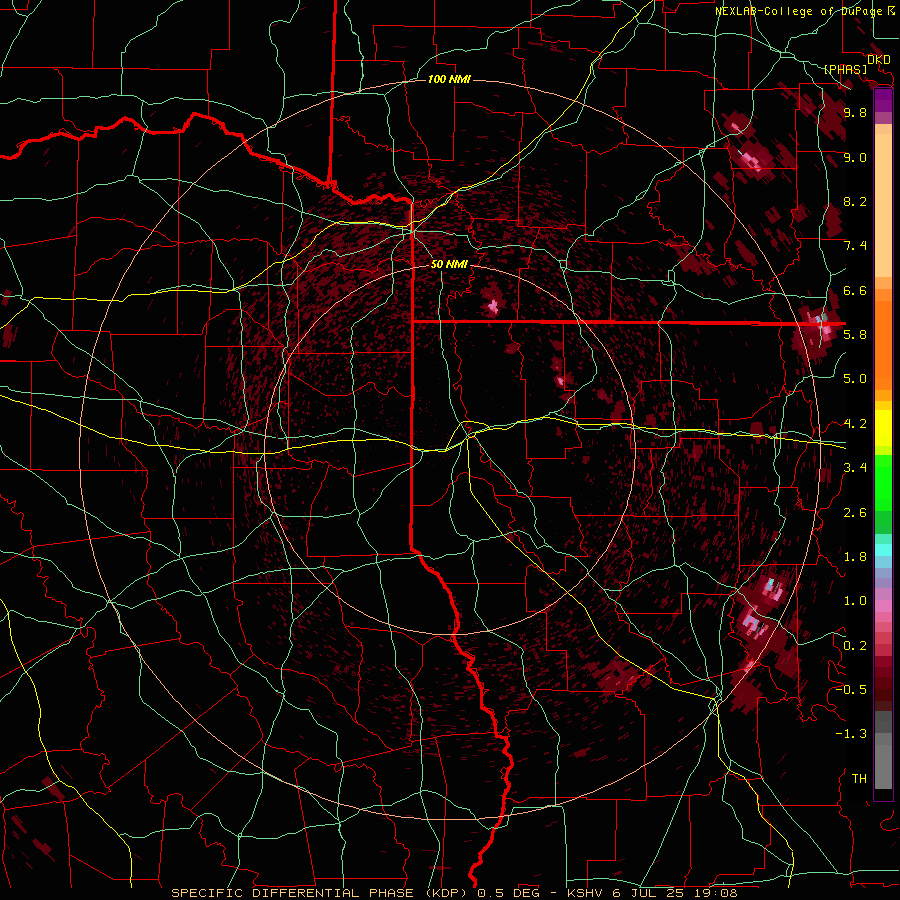
Task: Click the 0.2 scale value
Action: (855, 646)
